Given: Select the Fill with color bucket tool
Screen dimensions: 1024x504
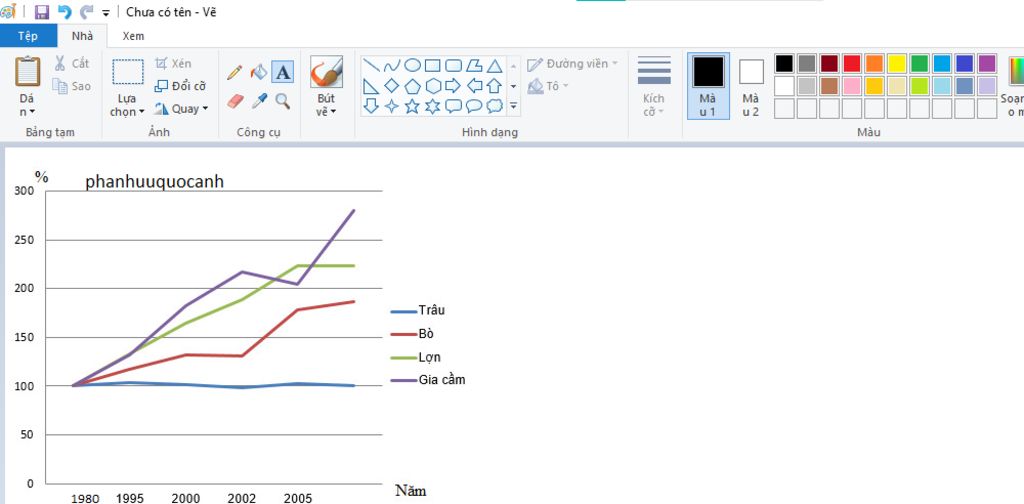Looking at the screenshot, I should click(259, 72).
